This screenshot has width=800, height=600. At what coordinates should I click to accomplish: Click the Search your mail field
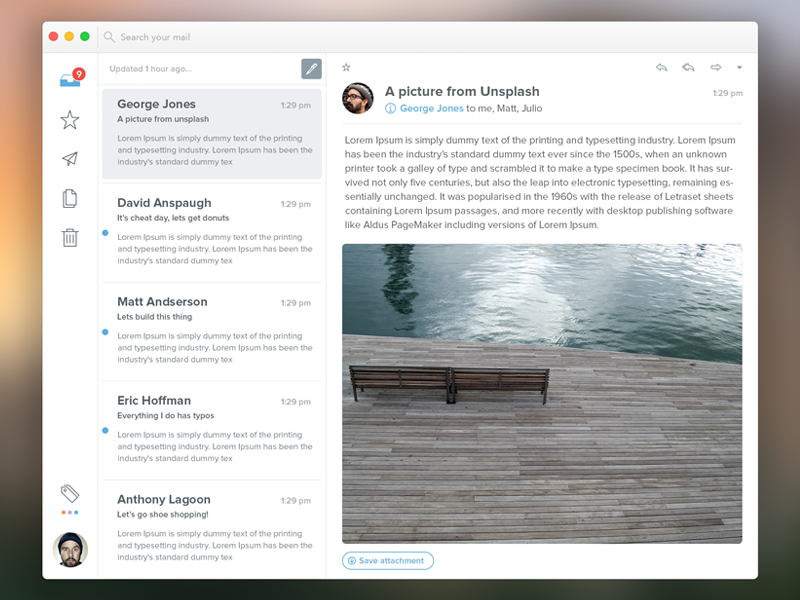(200, 37)
